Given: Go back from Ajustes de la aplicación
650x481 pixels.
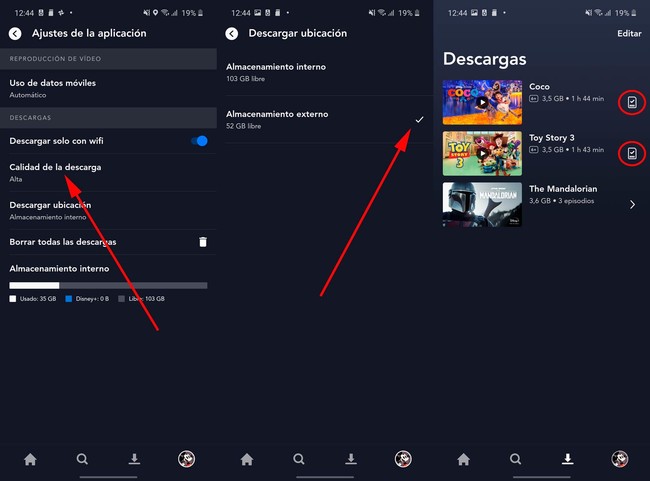Looking at the screenshot, I should point(15,33).
